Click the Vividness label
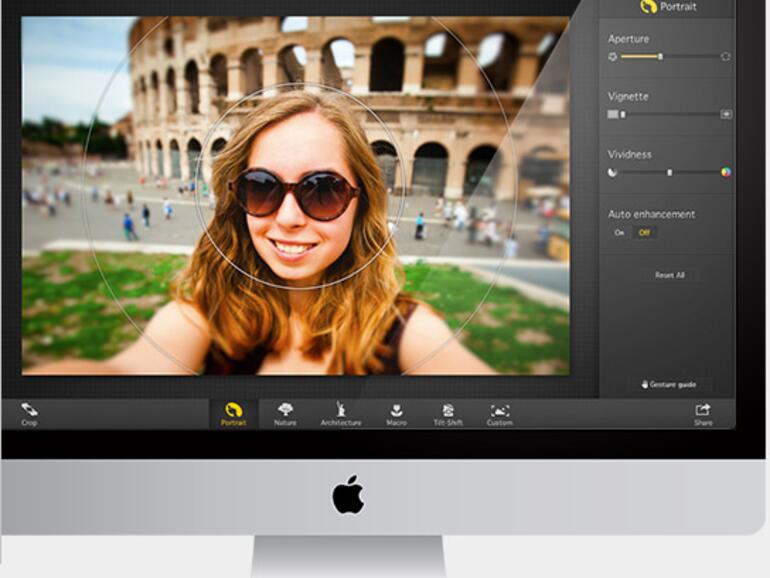Viewport: 770px width, 578px height. click(630, 154)
